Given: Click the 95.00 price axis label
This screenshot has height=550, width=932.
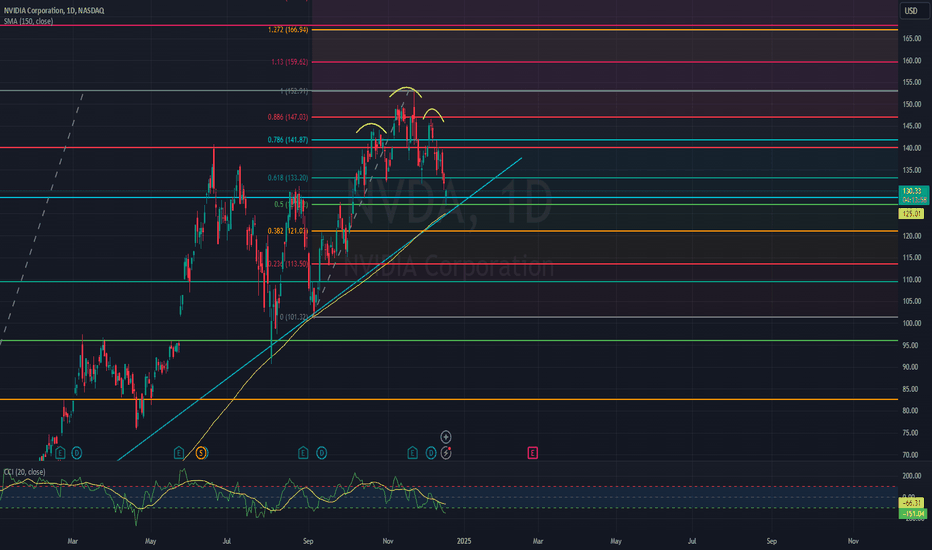Looking at the screenshot, I should (x=910, y=345).
